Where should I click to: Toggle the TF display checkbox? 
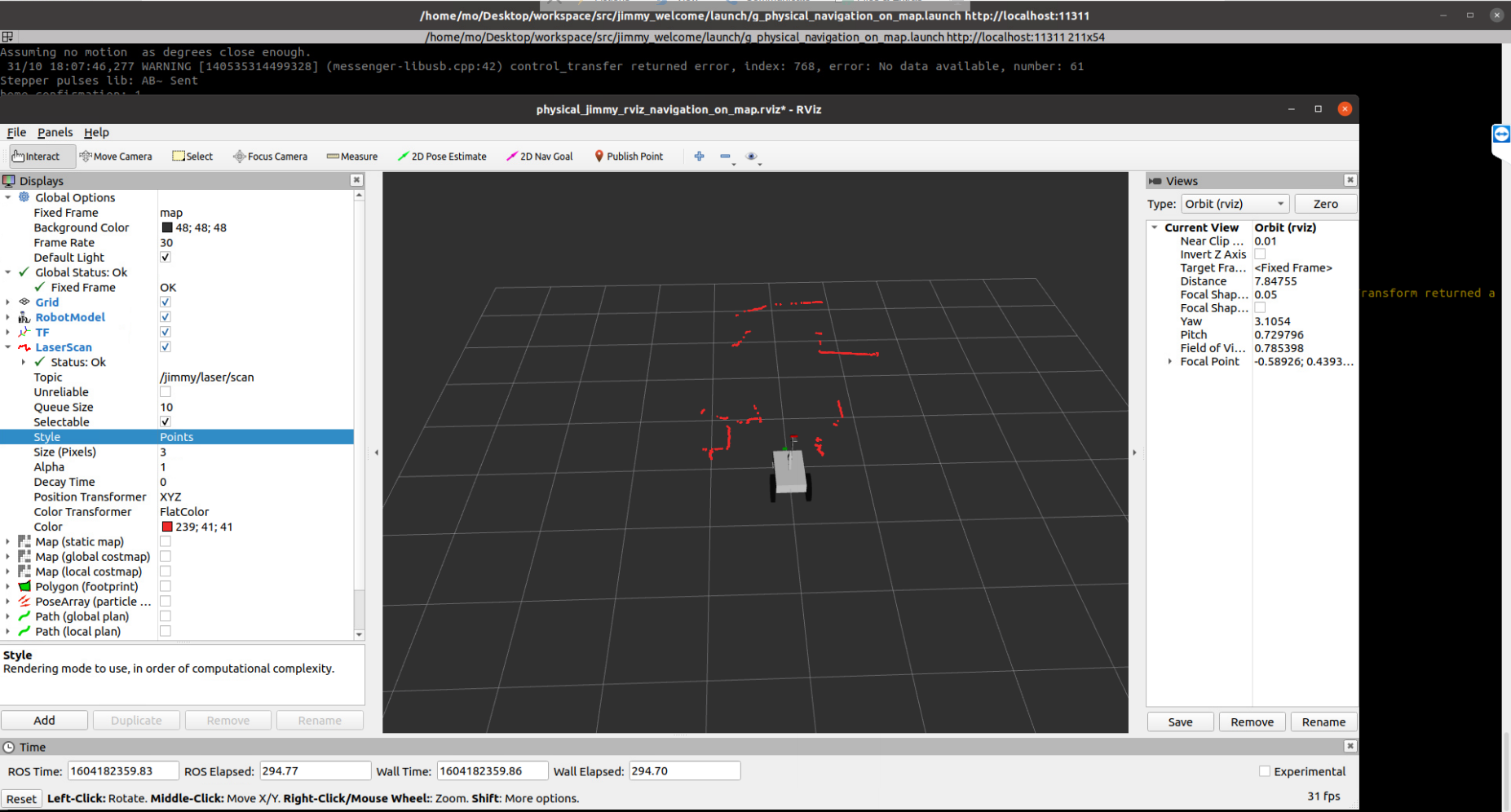166,333
